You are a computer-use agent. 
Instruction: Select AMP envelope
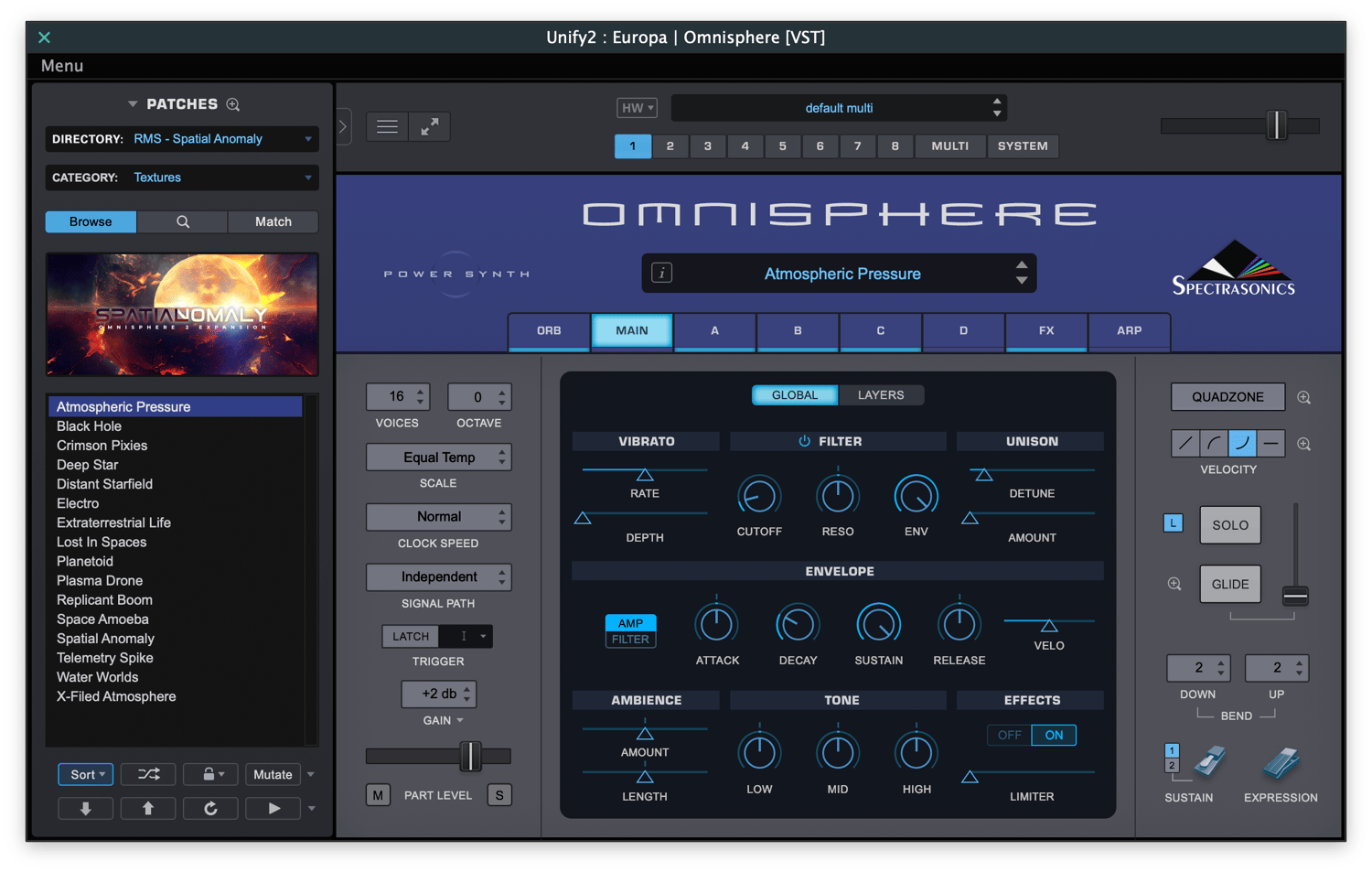(x=630, y=623)
